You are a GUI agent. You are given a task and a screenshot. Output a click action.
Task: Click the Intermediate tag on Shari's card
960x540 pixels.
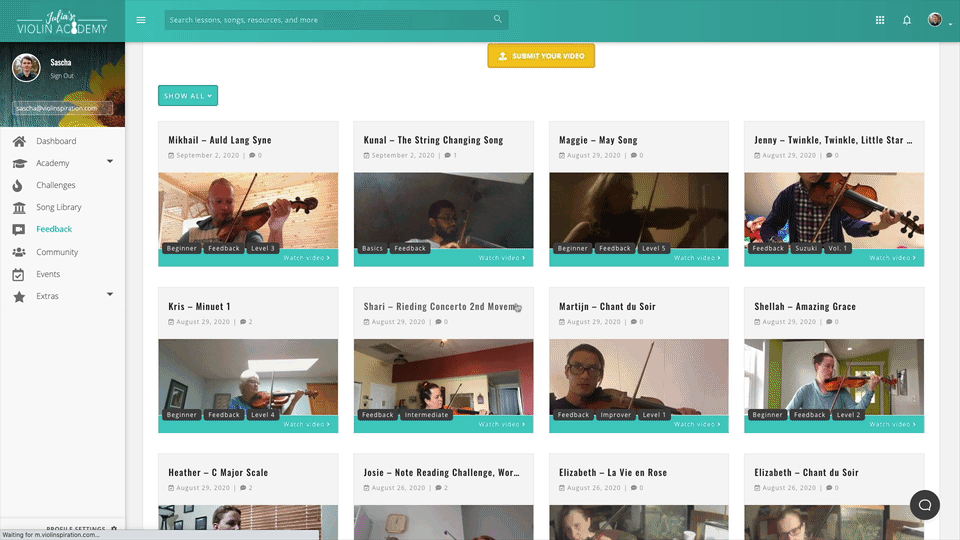pyautogui.click(x=426, y=415)
